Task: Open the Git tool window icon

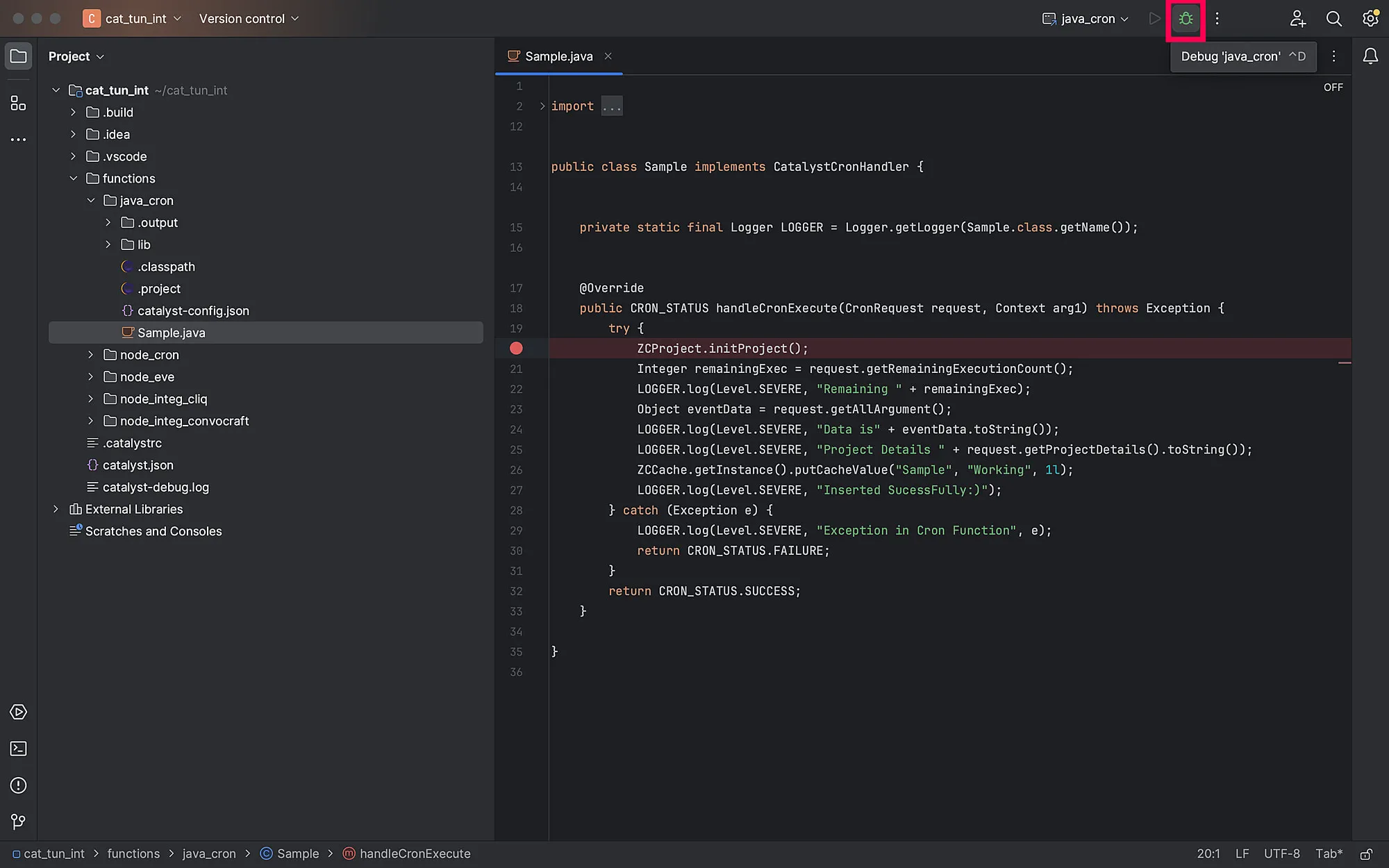Action: (19, 822)
